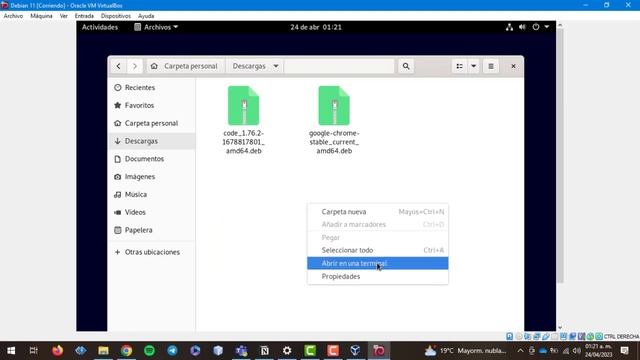Open the red Camtasia recorder taskbar icon
Viewport: 640px width, 360px height.
point(333,351)
